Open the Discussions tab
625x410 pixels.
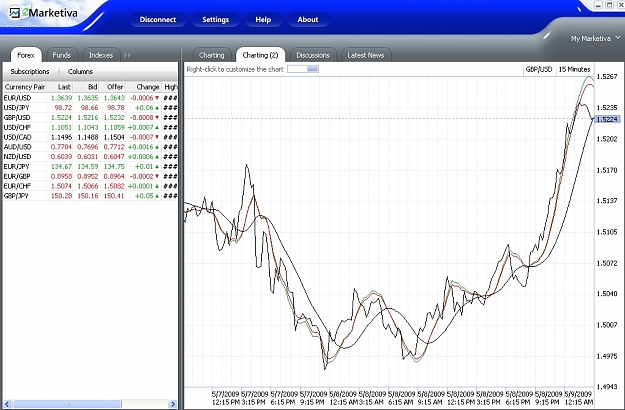pyautogui.click(x=313, y=55)
